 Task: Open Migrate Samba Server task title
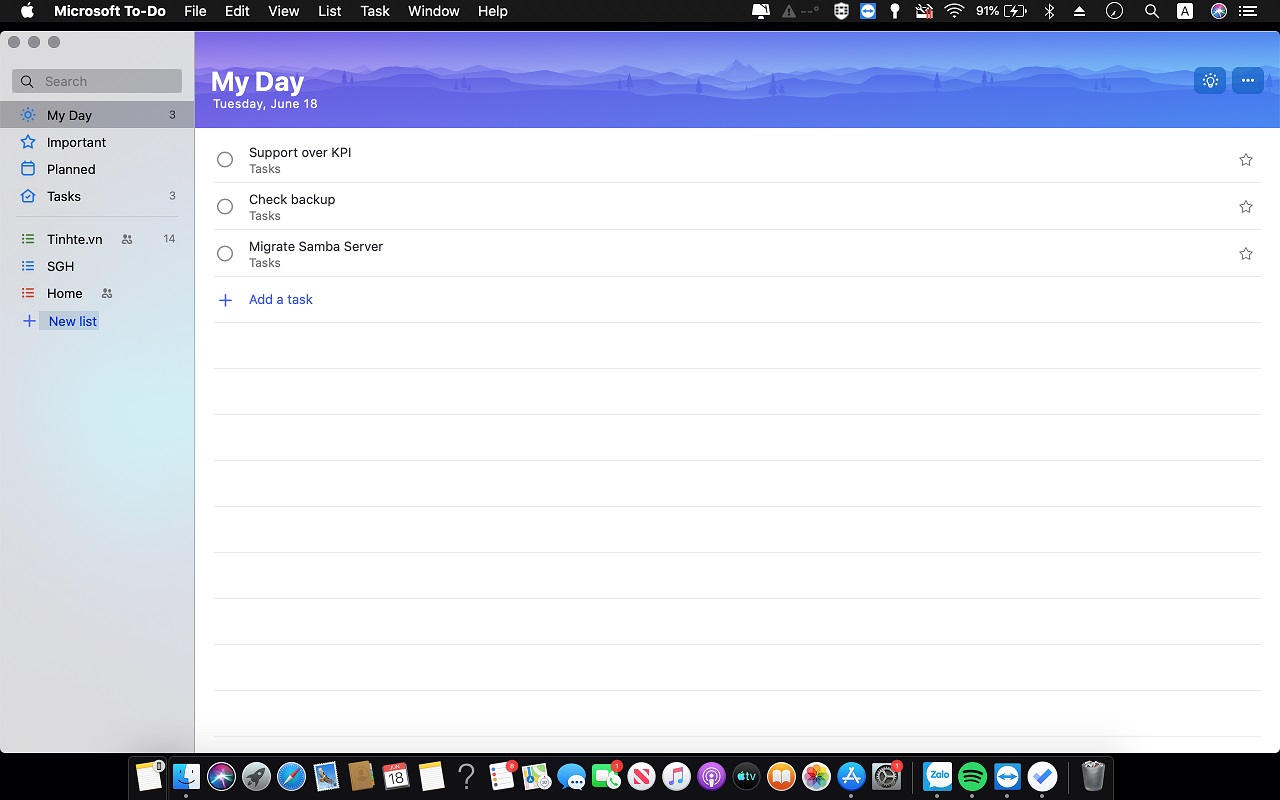[316, 247]
